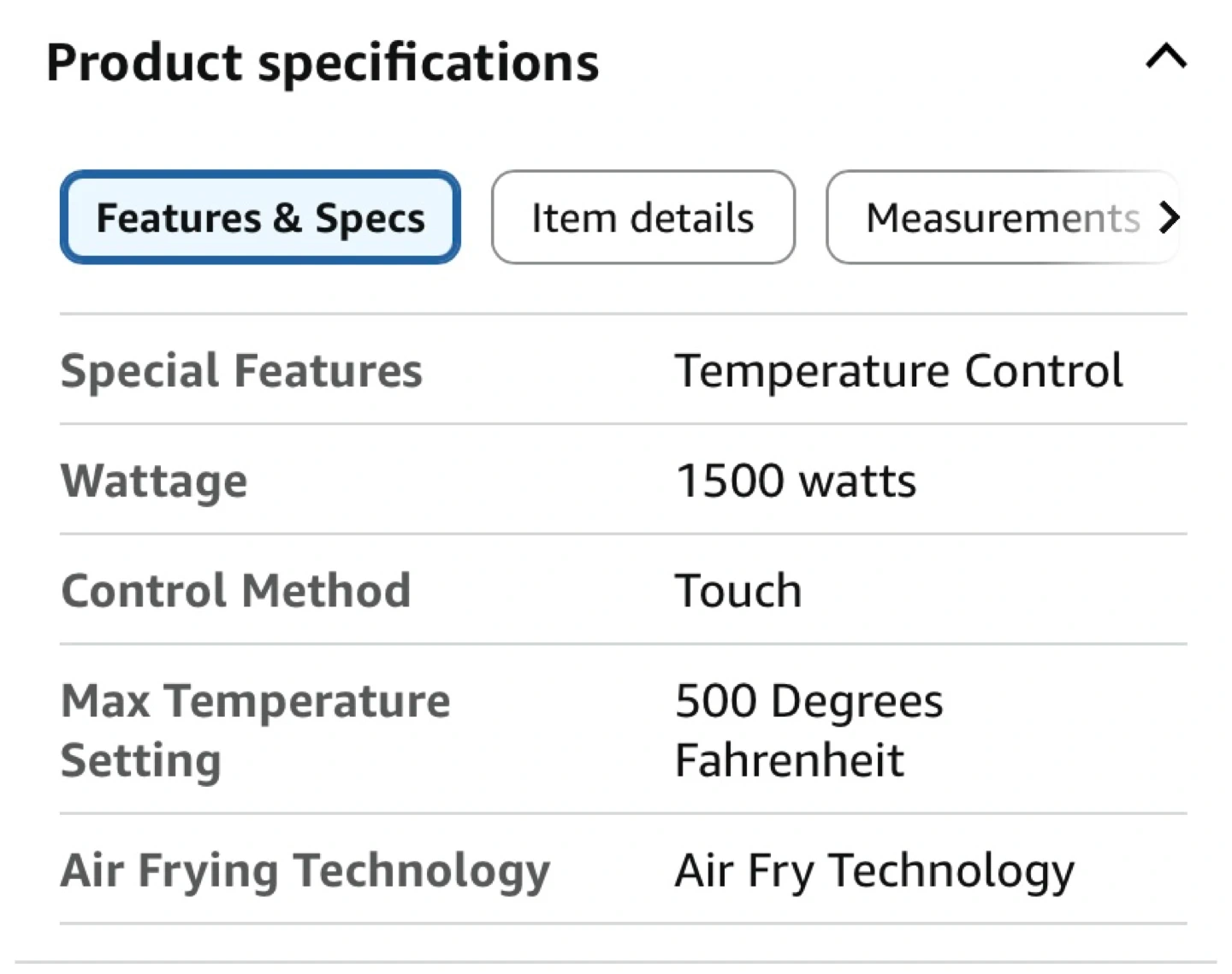Image resolution: width=1232 pixels, height=974 pixels.
Task: Click the 1500 number in the wattage value
Action: (x=730, y=481)
